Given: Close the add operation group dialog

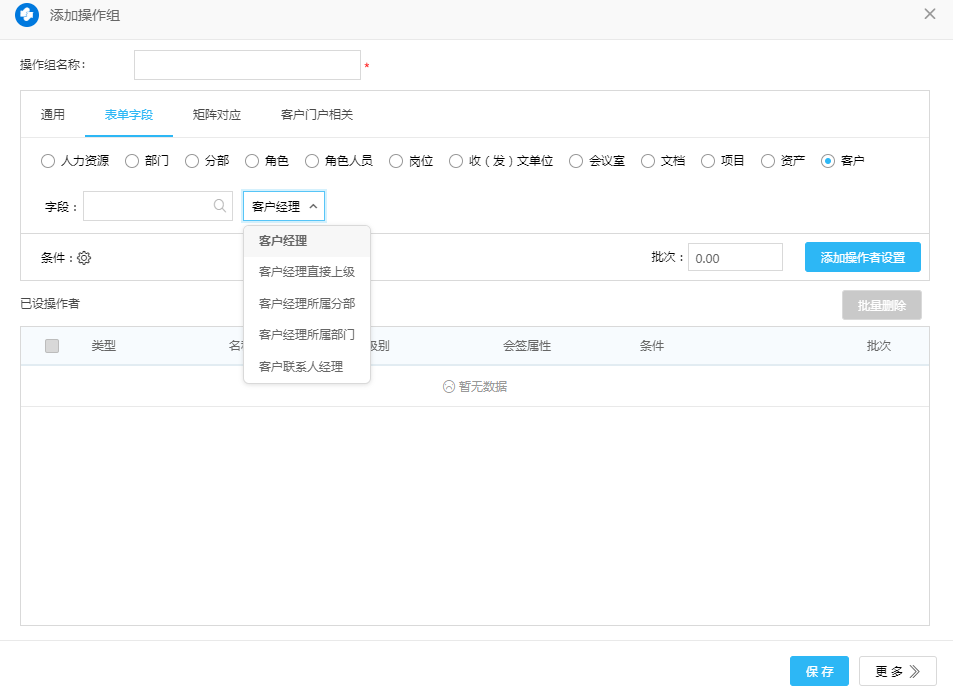Looking at the screenshot, I should (x=929, y=14).
